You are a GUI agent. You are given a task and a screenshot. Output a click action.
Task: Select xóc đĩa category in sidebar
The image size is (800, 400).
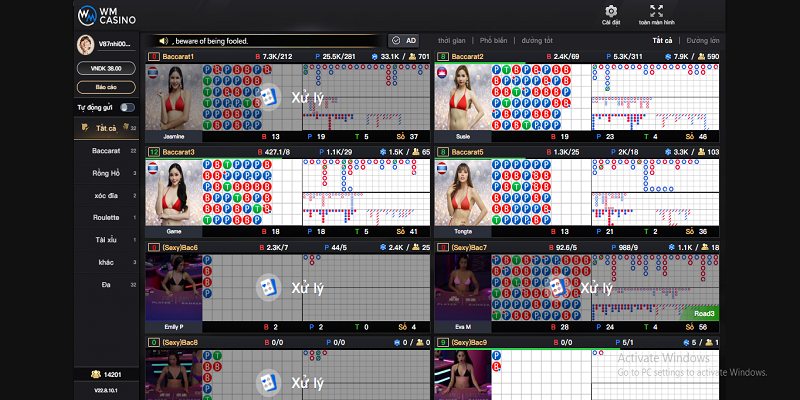click(x=106, y=195)
